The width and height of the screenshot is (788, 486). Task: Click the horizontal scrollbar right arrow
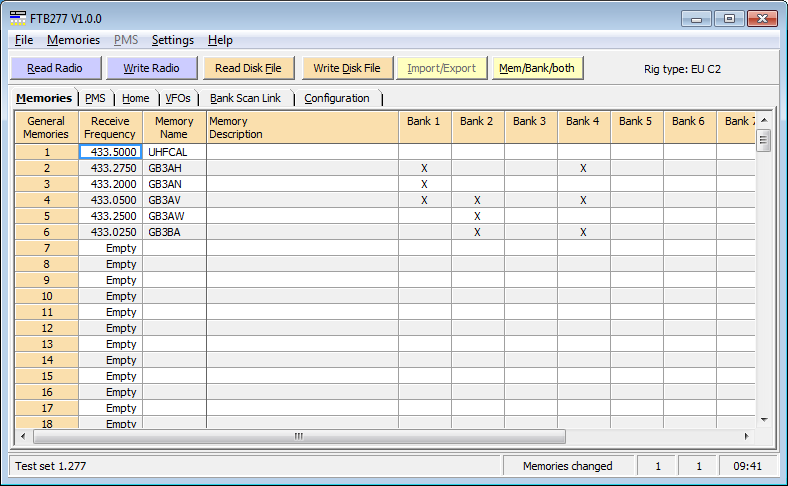pyautogui.click(x=745, y=437)
